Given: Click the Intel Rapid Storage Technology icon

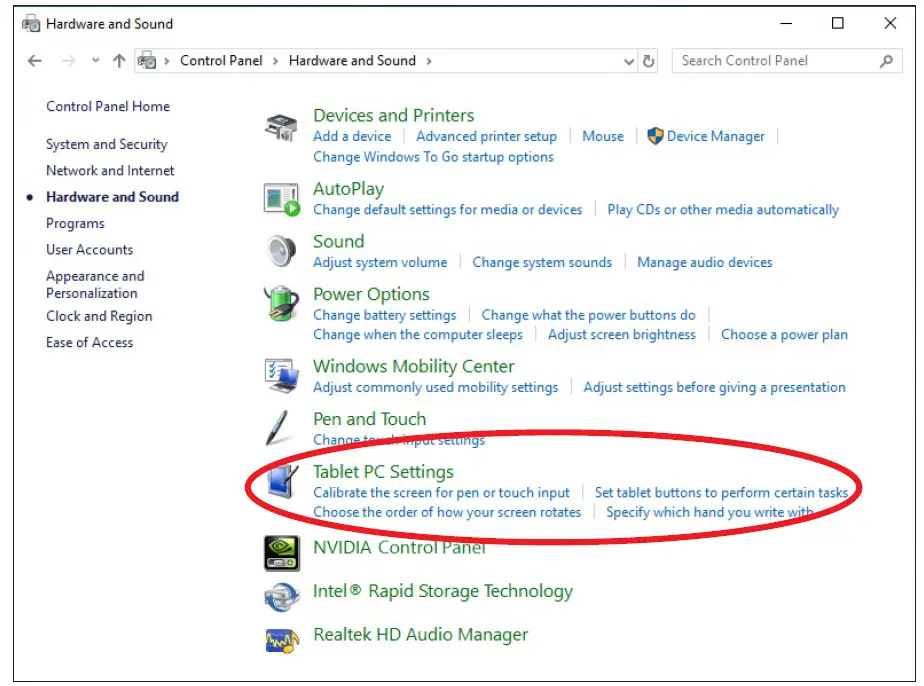Looking at the screenshot, I should [281, 596].
